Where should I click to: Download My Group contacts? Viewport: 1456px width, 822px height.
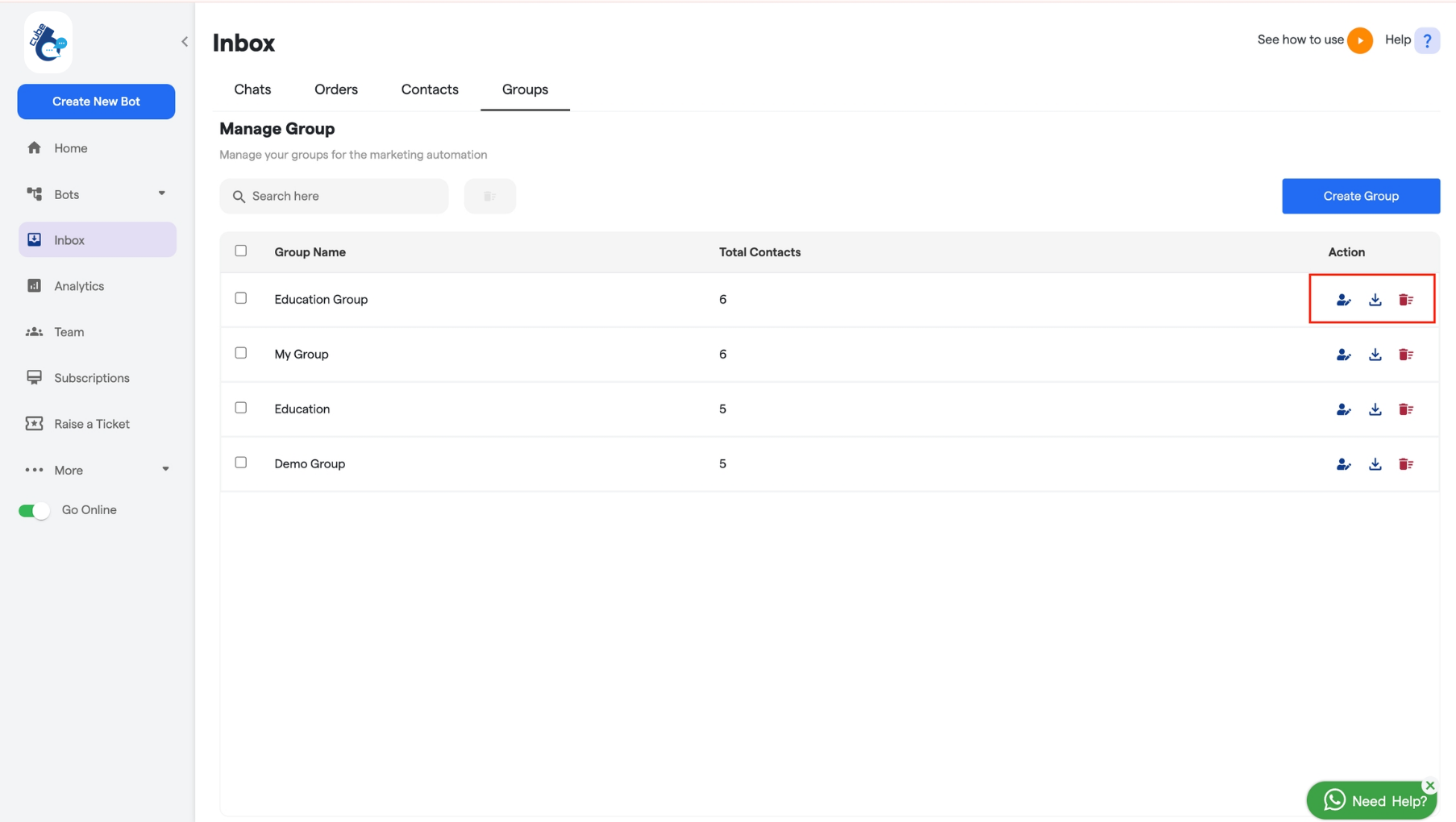1375,355
